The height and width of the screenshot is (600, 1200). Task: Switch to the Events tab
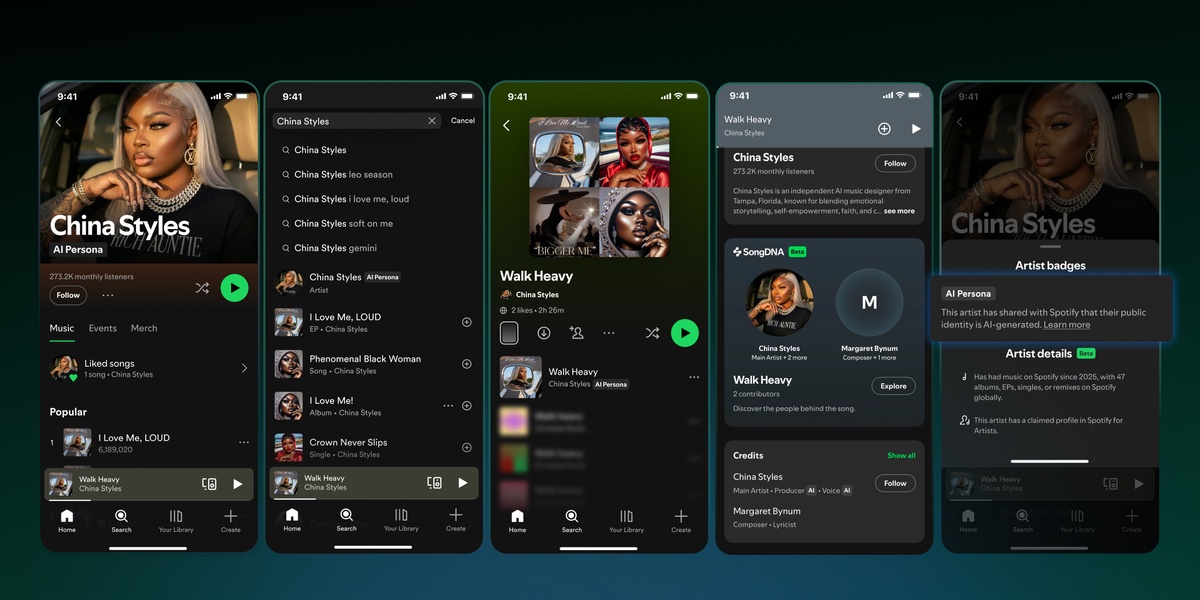[x=102, y=328]
